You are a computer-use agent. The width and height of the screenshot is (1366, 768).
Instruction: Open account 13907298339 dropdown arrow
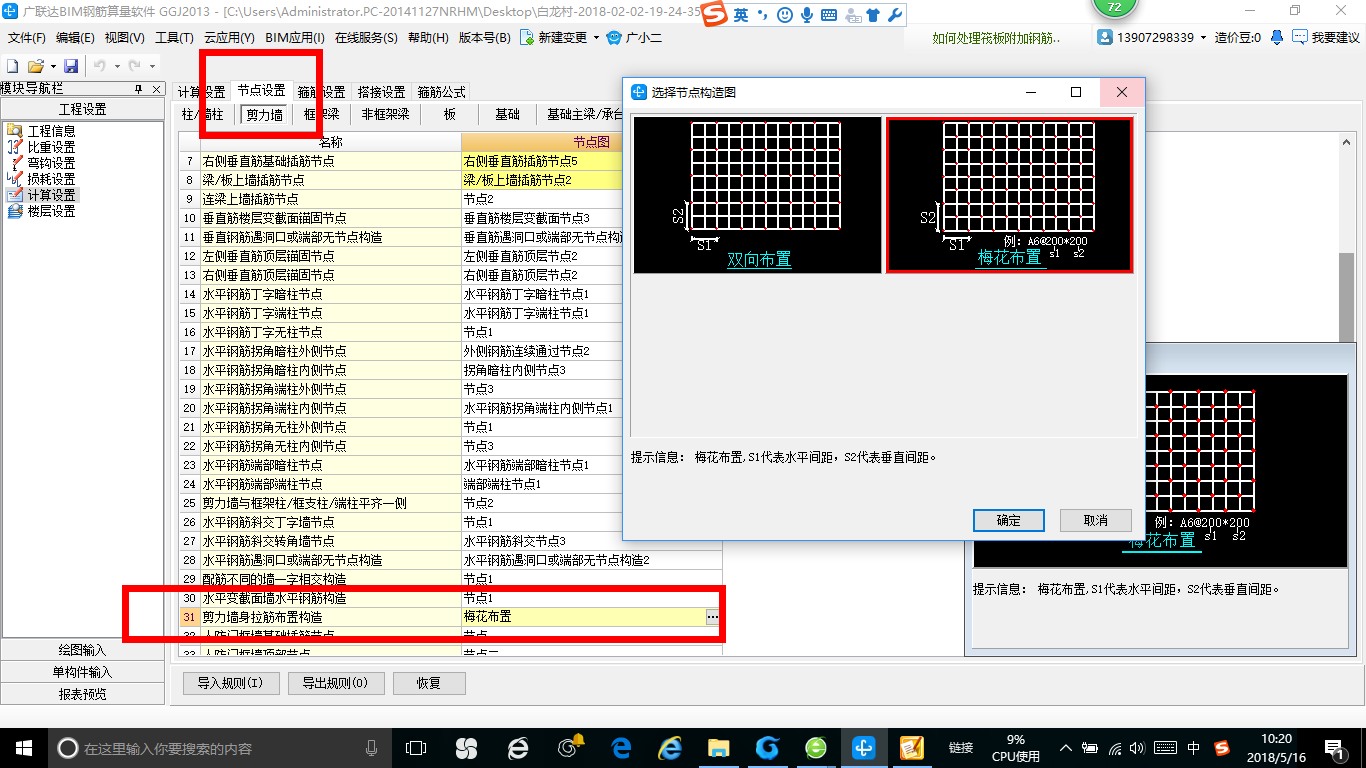point(1204,38)
